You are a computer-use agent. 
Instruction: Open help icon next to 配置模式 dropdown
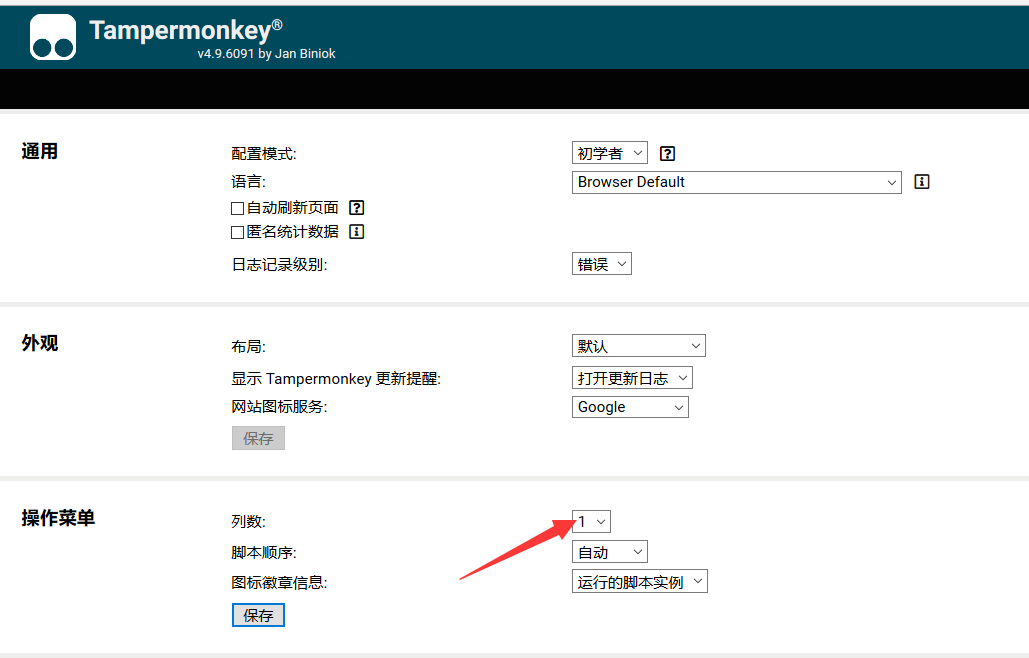click(x=667, y=154)
